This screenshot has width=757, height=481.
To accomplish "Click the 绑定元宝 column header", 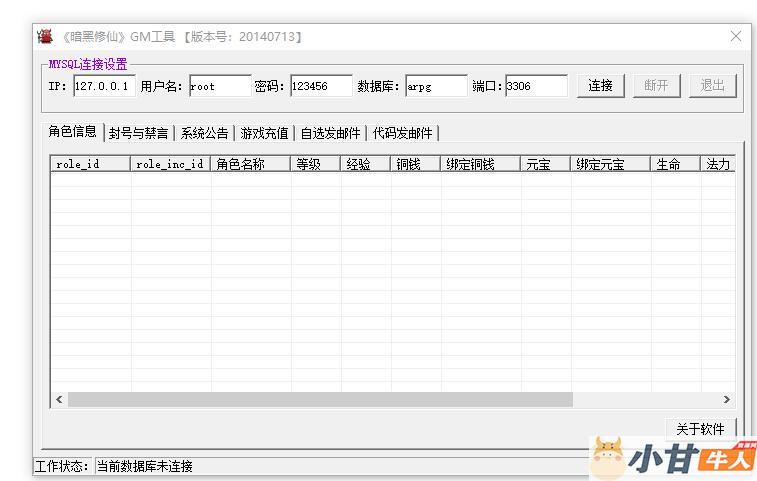I will tap(610, 164).
